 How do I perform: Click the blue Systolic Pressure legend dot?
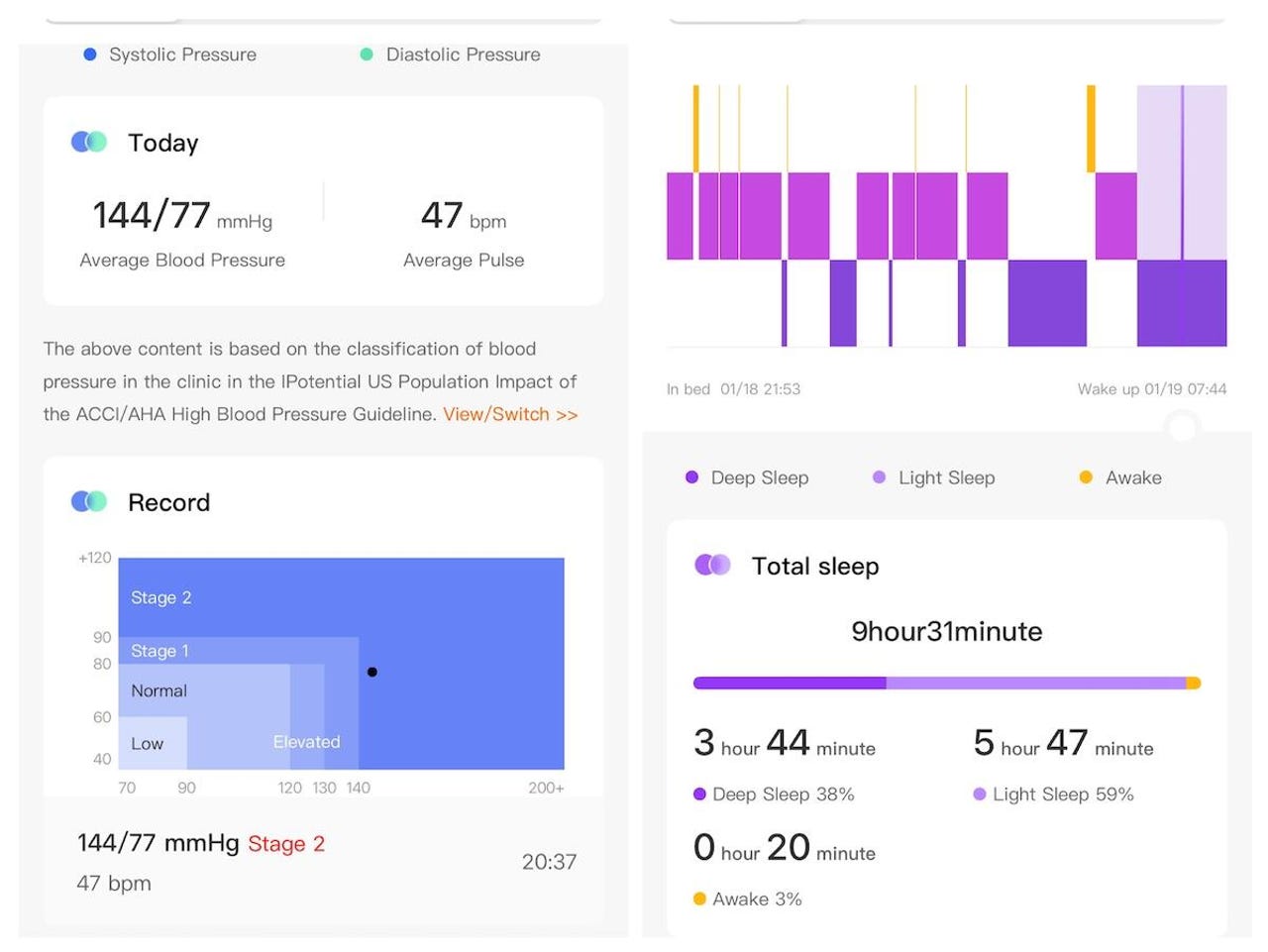pyautogui.click(x=90, y=54)
